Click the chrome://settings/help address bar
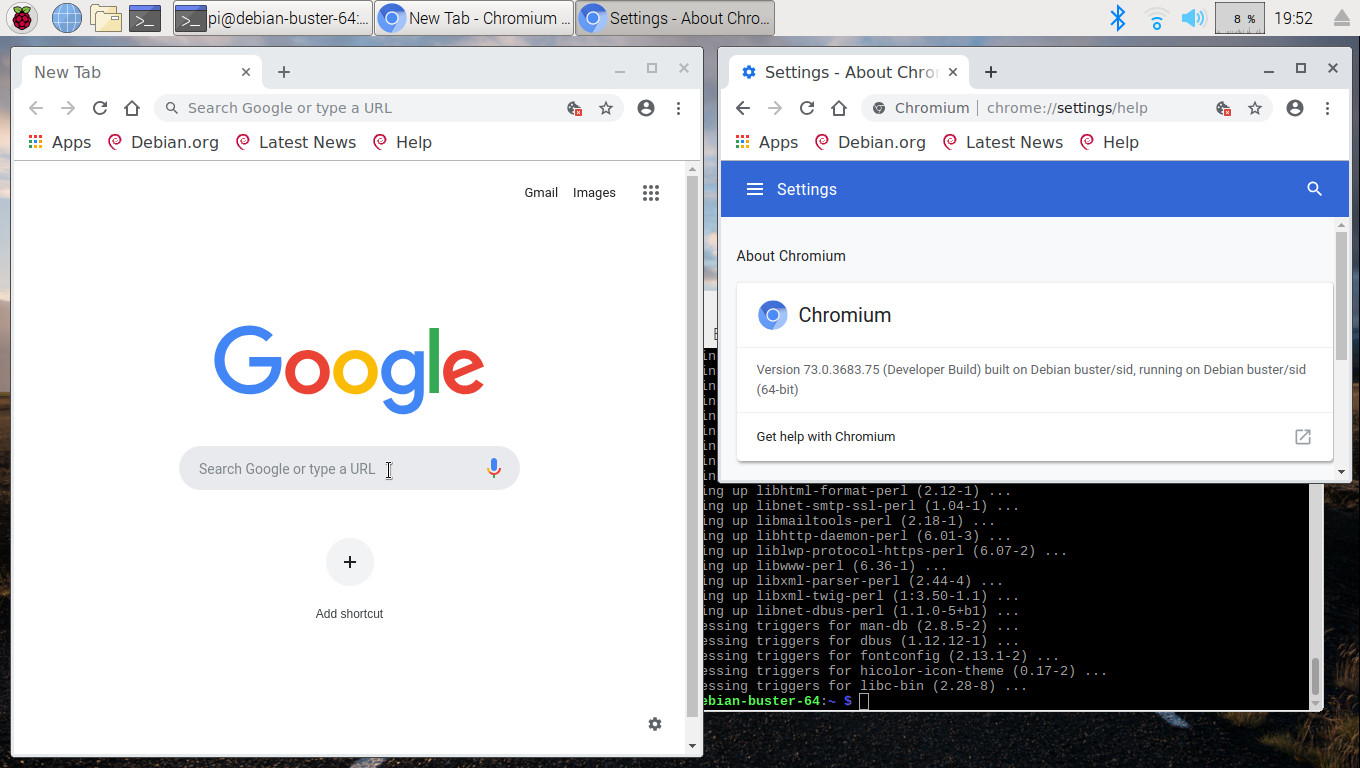 [1067, 108]
